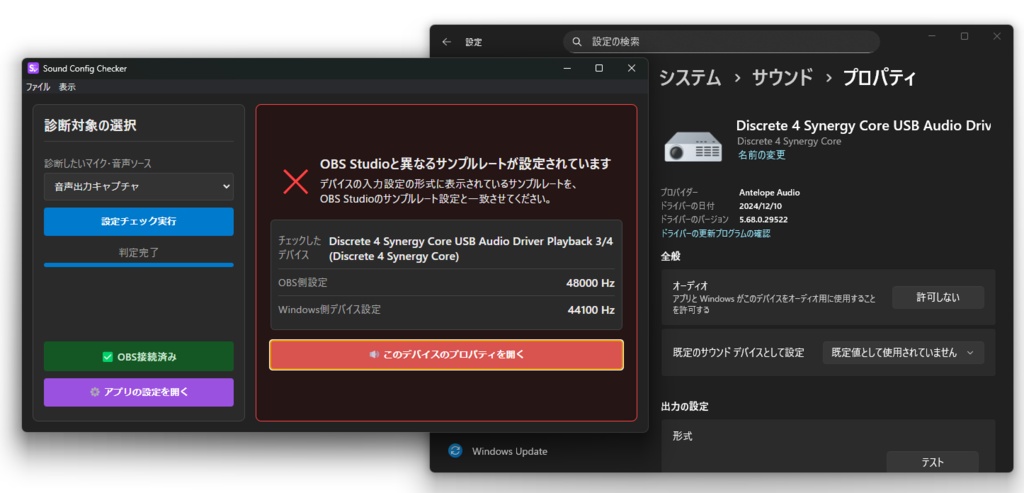Expand the 音声出力キャプチャ source dropdown
The width and height of the screenshot is (1024, 493).
point(138,187)
